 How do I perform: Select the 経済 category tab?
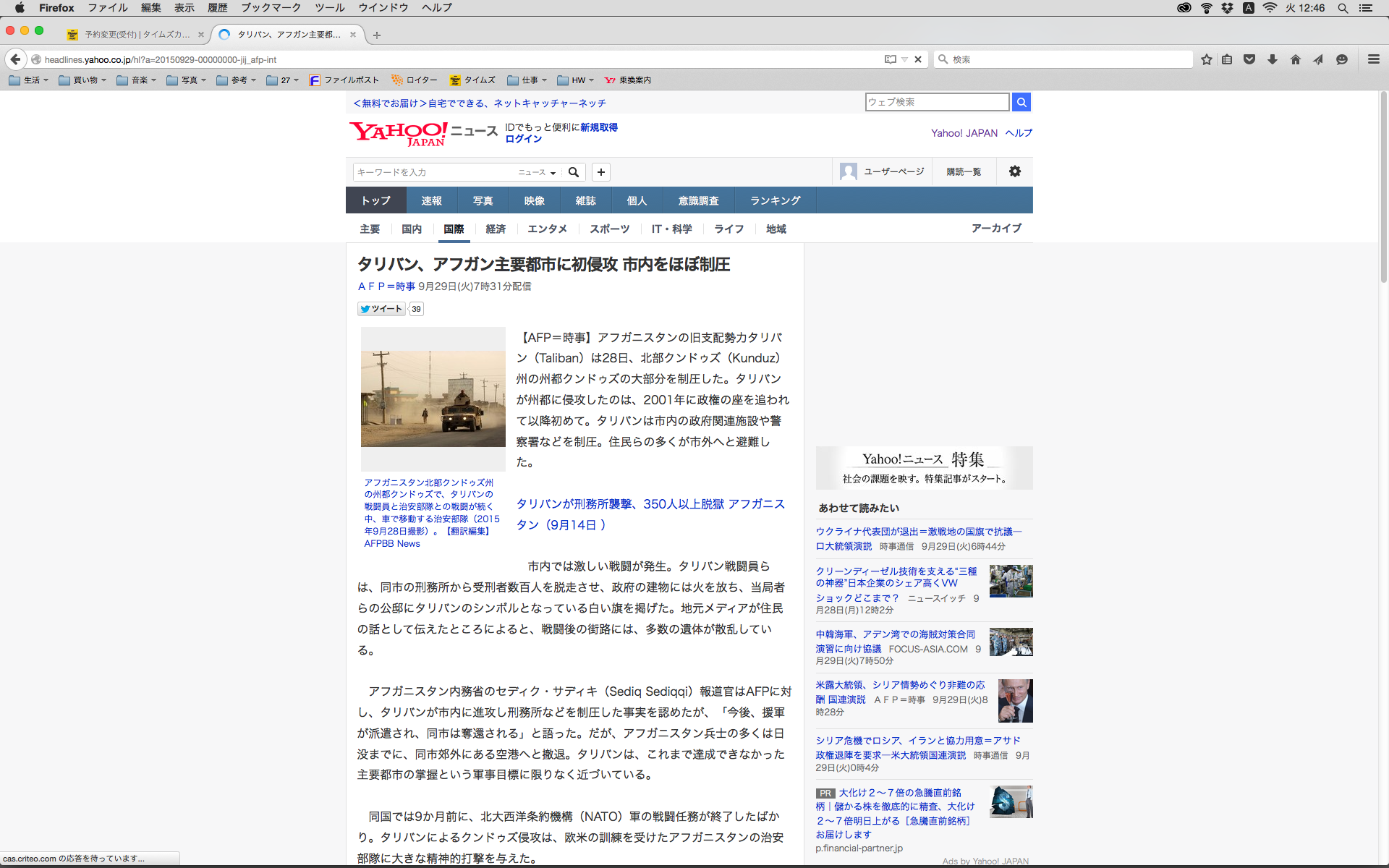(496, 229)
